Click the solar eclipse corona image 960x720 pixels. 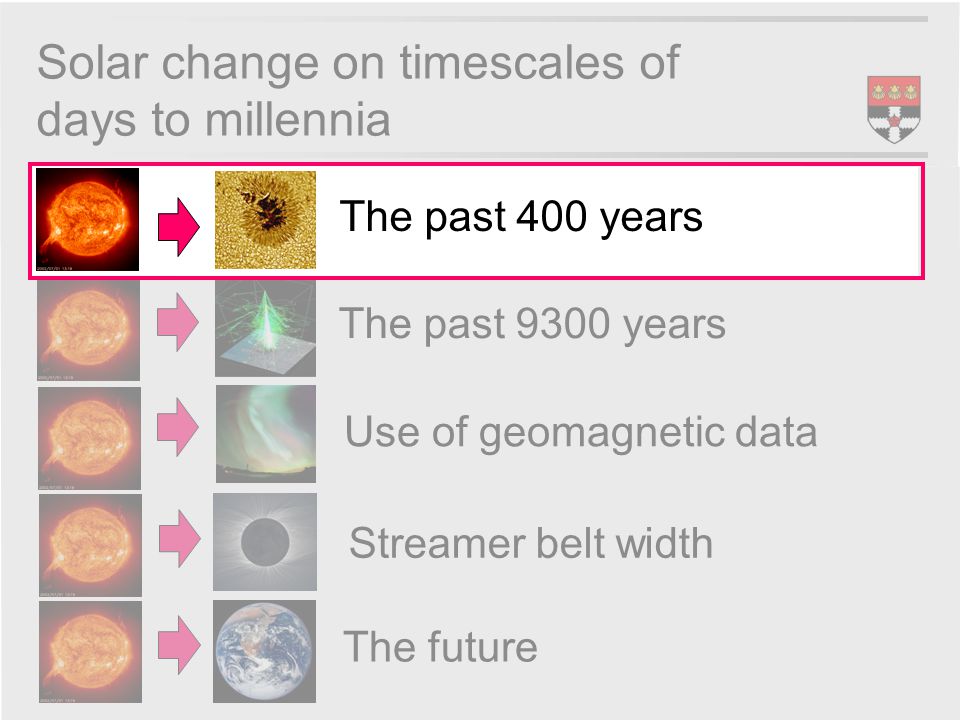[x=265, y=542]
